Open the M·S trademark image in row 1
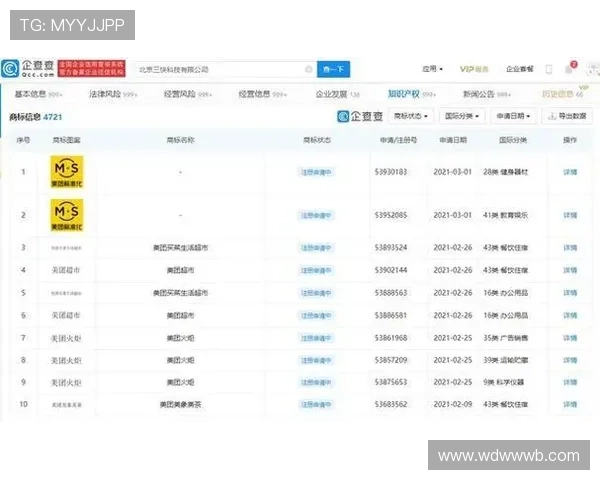The image size is (600, 480). click(67, 172)
